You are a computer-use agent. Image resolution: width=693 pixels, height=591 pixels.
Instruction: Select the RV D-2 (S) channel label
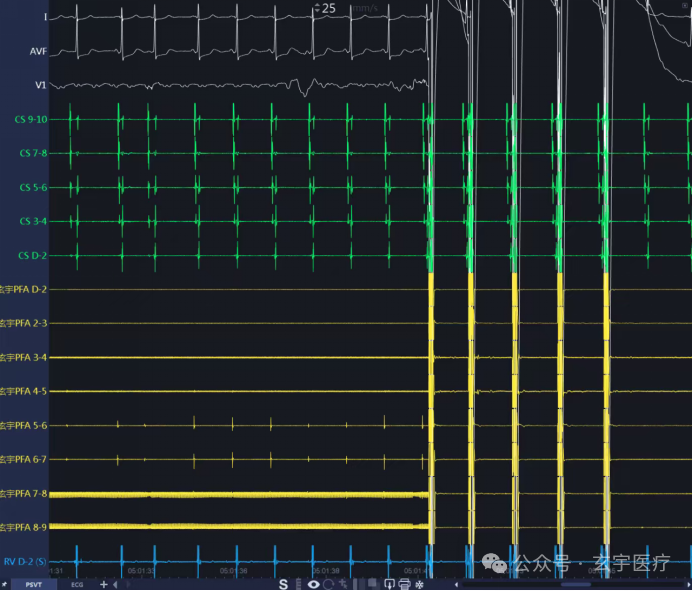click(x=25, y=561)
